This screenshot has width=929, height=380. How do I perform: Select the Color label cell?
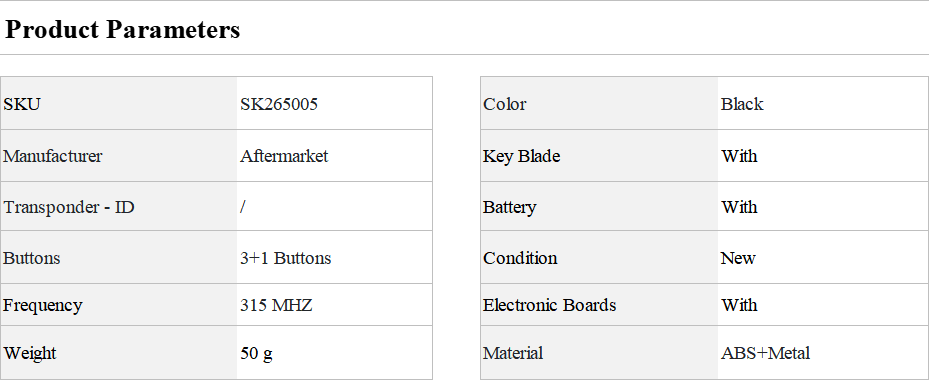599,103
